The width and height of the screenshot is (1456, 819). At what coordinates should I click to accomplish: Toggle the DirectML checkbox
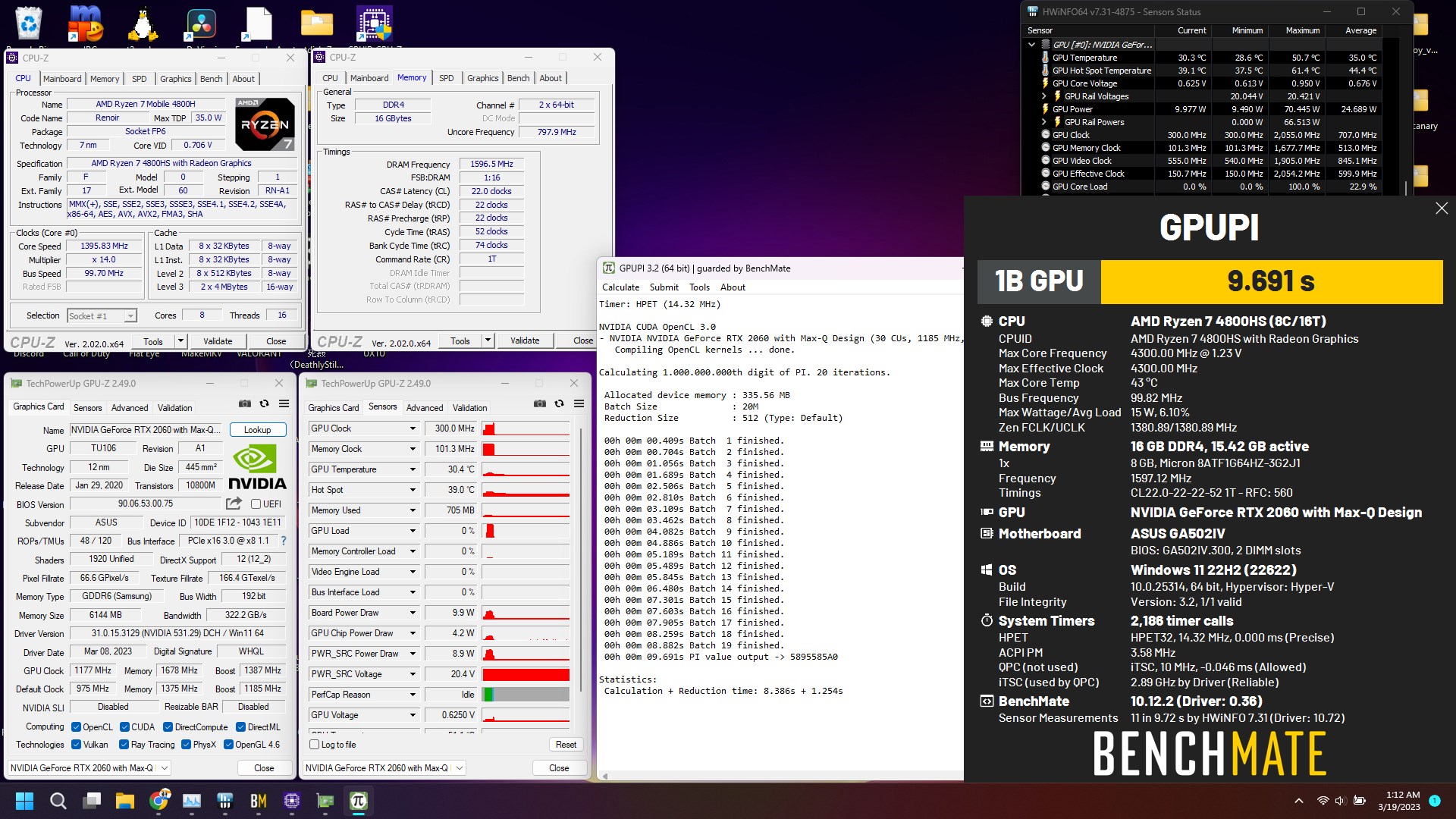tap(240, 727)
